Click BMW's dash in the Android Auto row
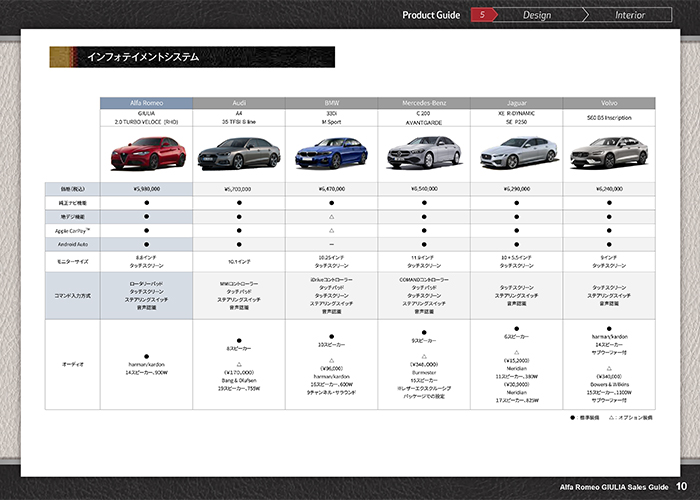This screenshot has width=700, height=500. click(331, 245)
